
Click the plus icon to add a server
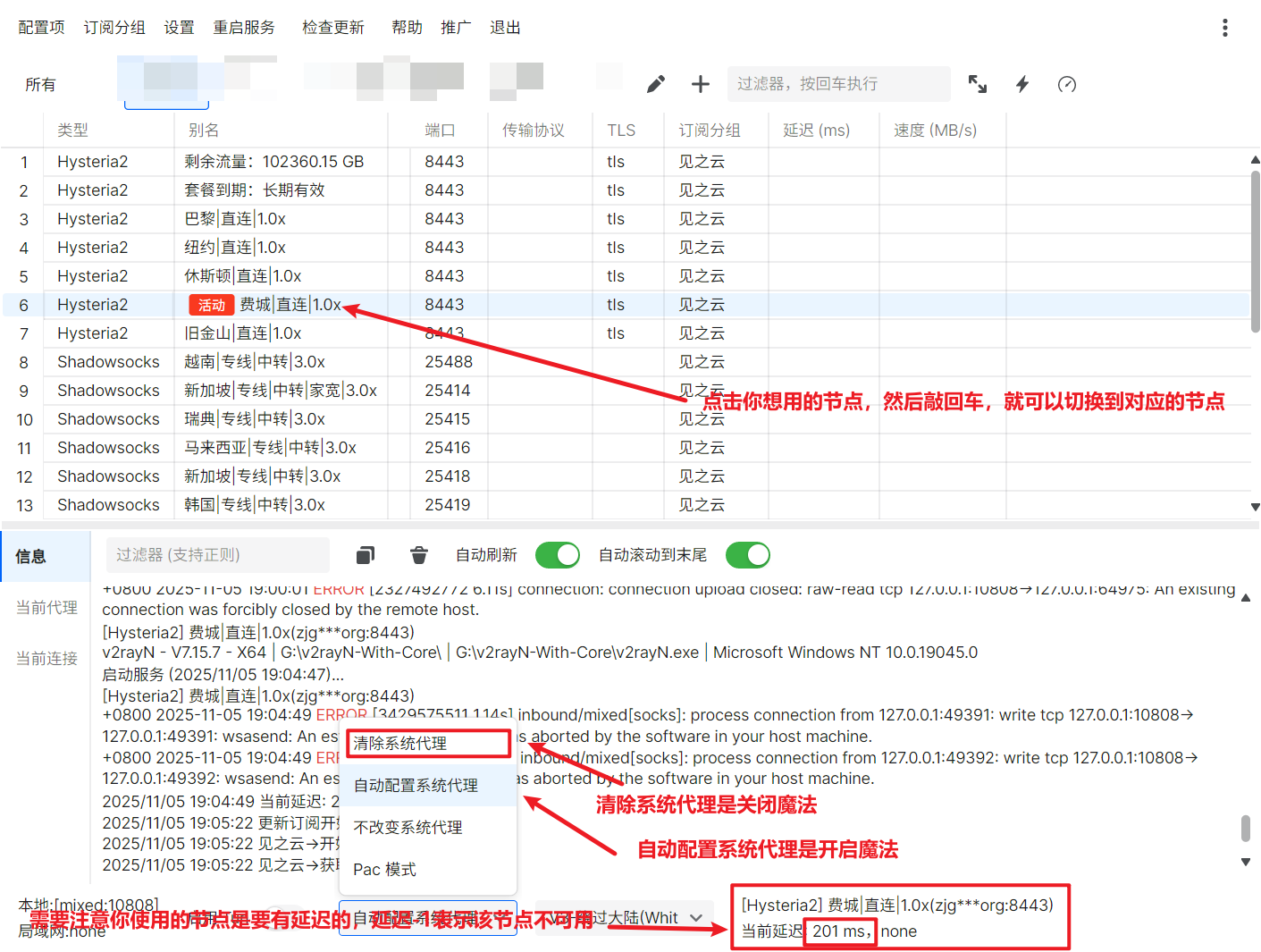click(x=701, y=84)
